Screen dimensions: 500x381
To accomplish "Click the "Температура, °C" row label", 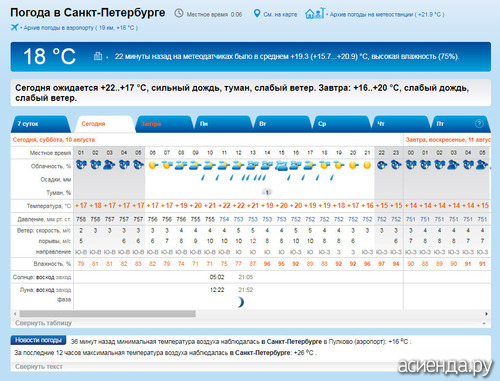I will 49,206.
